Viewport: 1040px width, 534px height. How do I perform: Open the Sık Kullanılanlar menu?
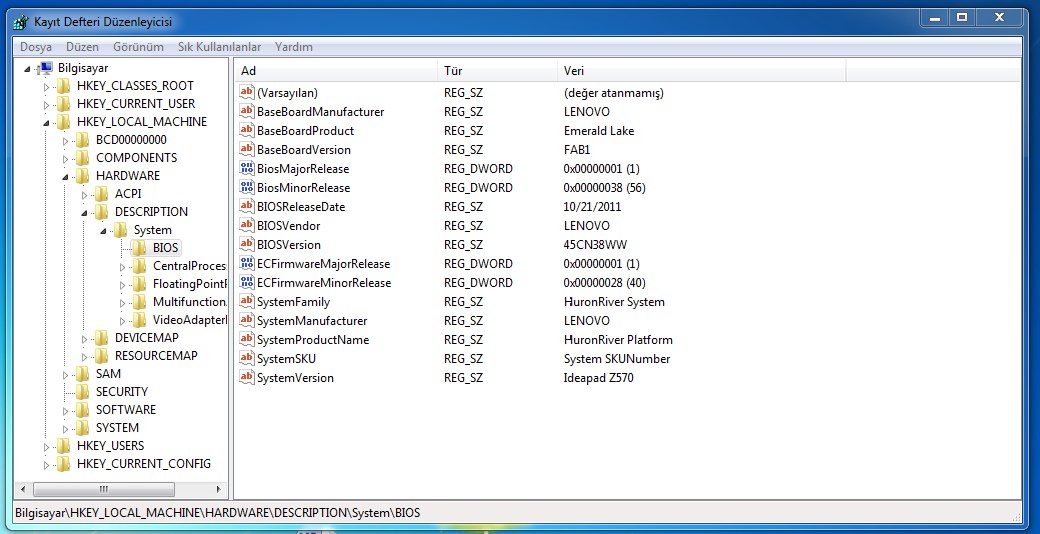coord(219,47)
